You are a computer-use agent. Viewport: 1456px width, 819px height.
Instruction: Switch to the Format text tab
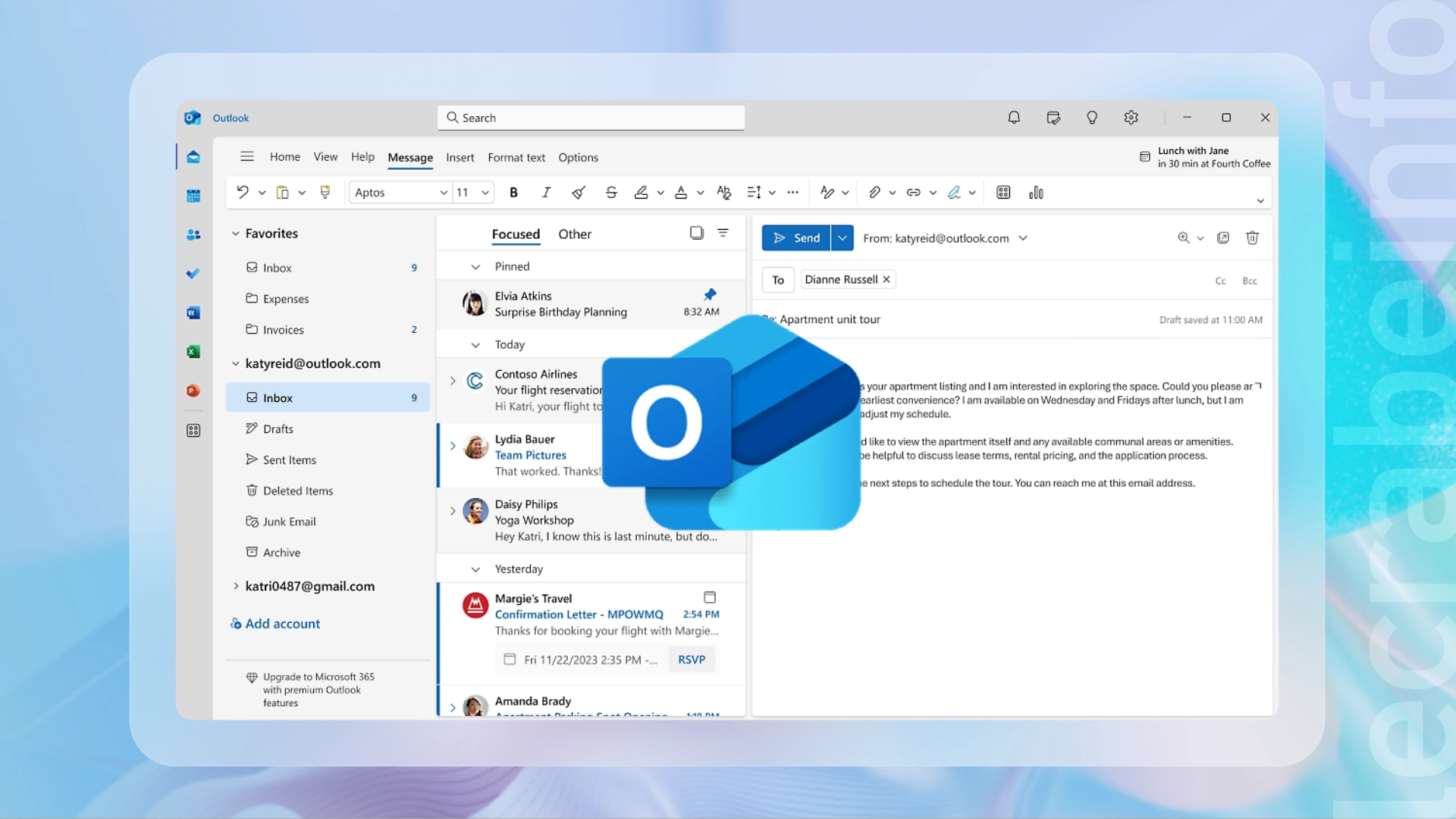pyautogui.click(x=516, y=158)
